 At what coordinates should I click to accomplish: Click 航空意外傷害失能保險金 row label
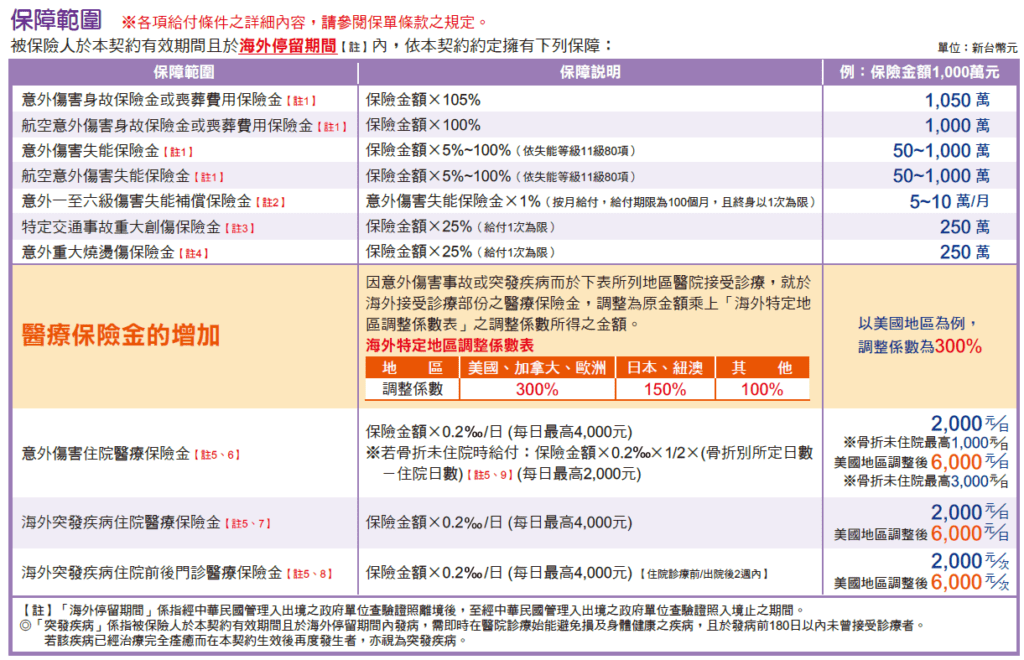coord(106,176)
